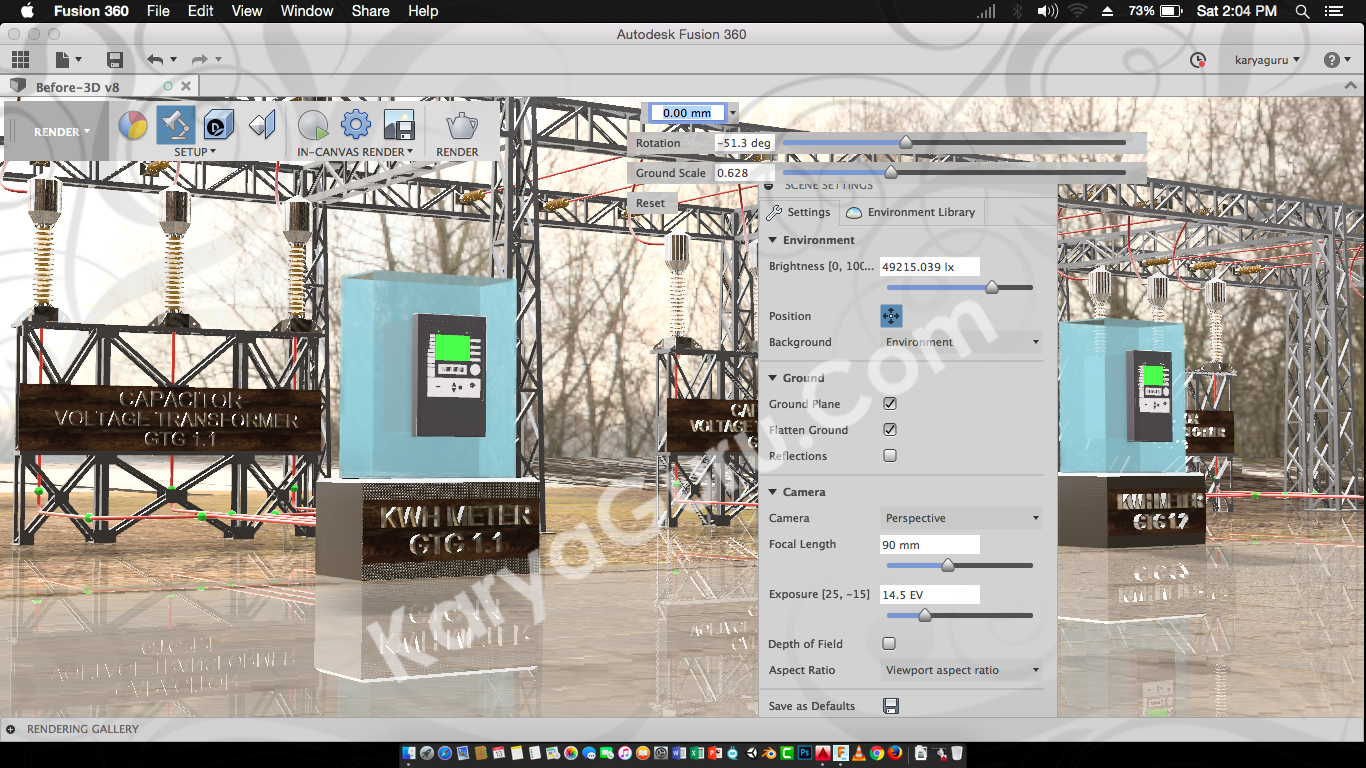
Task: Click the Capture Image icon
Action: pos(399,125)
